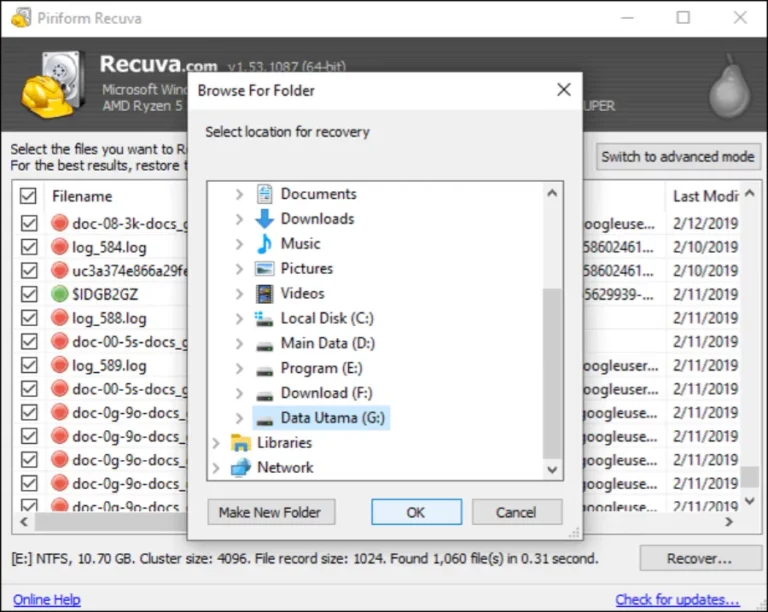This screenshot has width=768, height=612.
Task: Click file list horizontal scroll left arrow
Action: [x=24, y=522]
